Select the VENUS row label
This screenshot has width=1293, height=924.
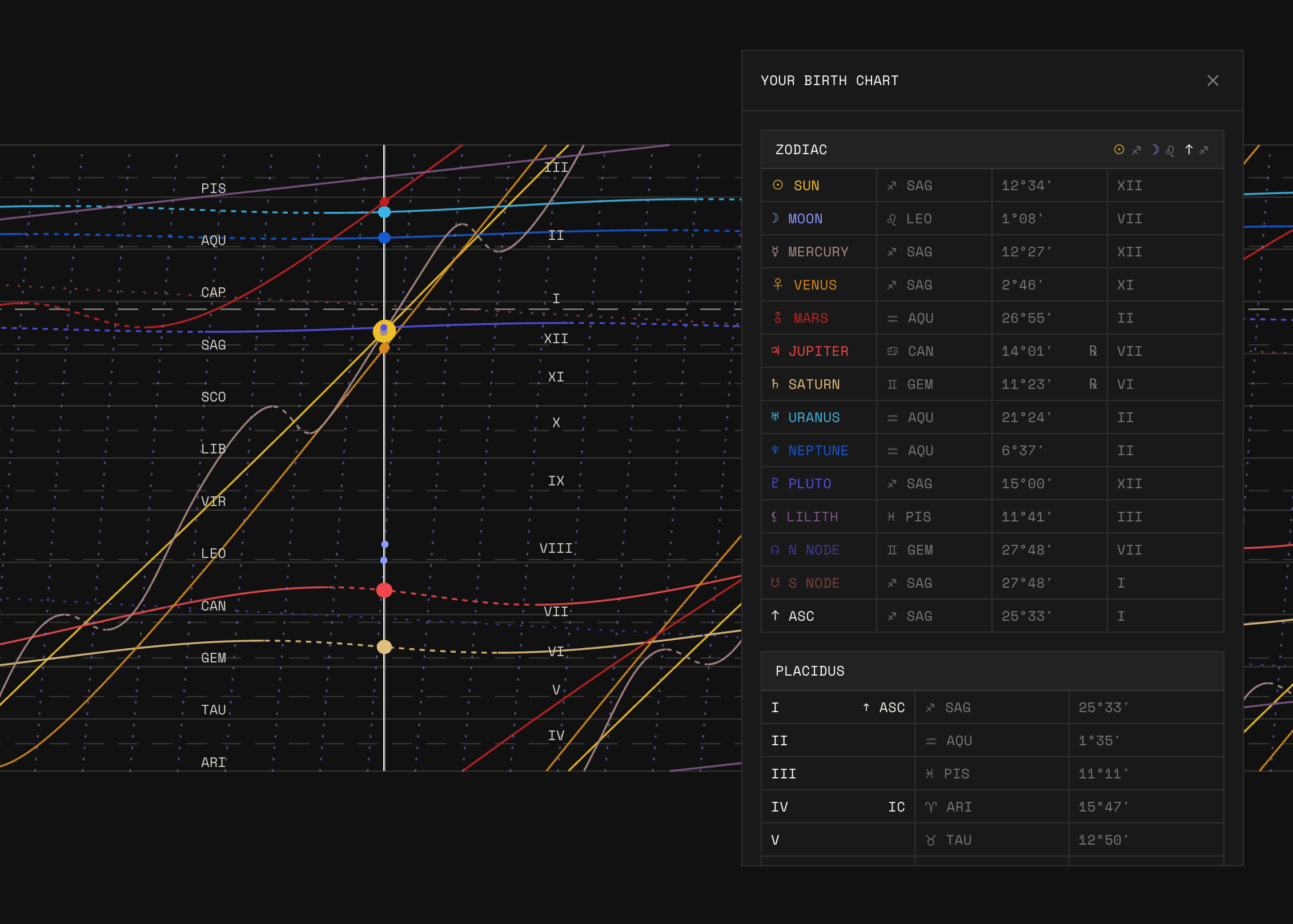click(x=815, y=285)
